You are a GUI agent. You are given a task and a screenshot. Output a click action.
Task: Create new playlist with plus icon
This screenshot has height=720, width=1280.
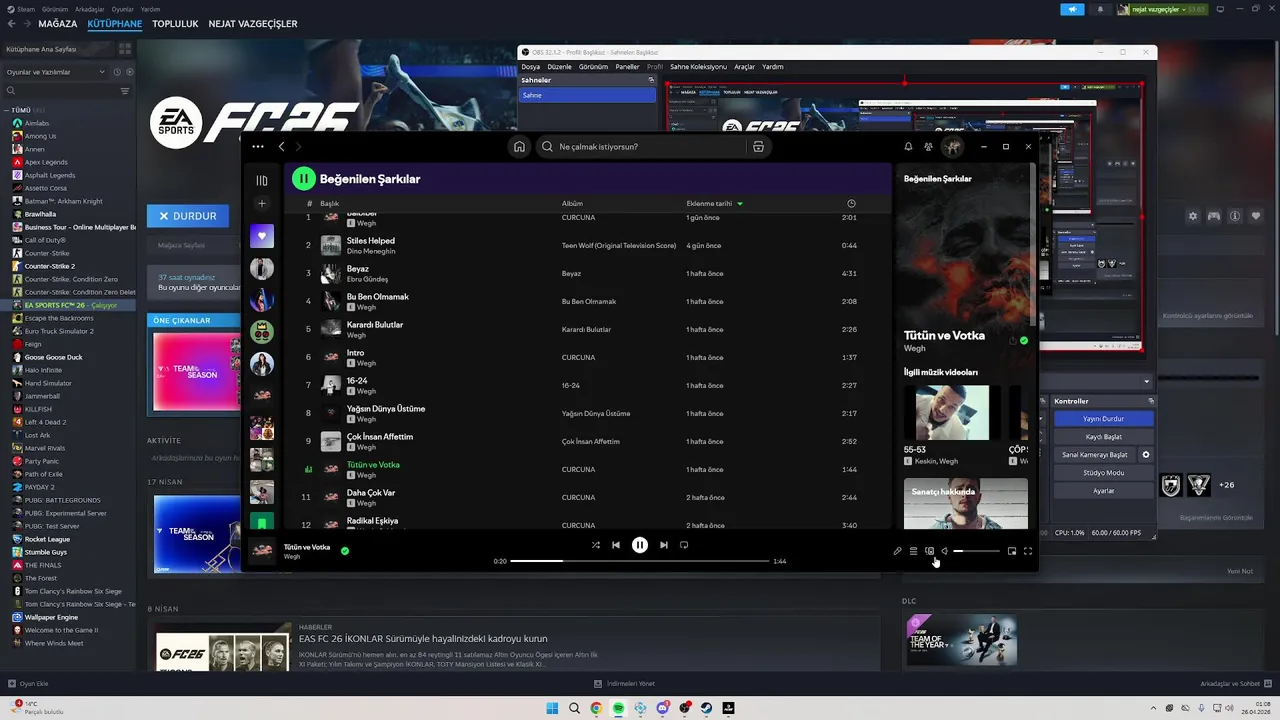(x=262, y=203)
